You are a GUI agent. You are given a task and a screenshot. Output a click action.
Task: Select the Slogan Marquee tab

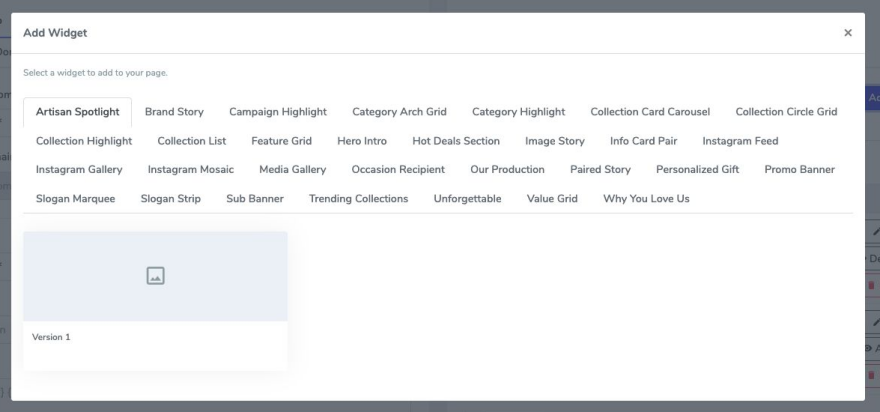tap(75, 199)
